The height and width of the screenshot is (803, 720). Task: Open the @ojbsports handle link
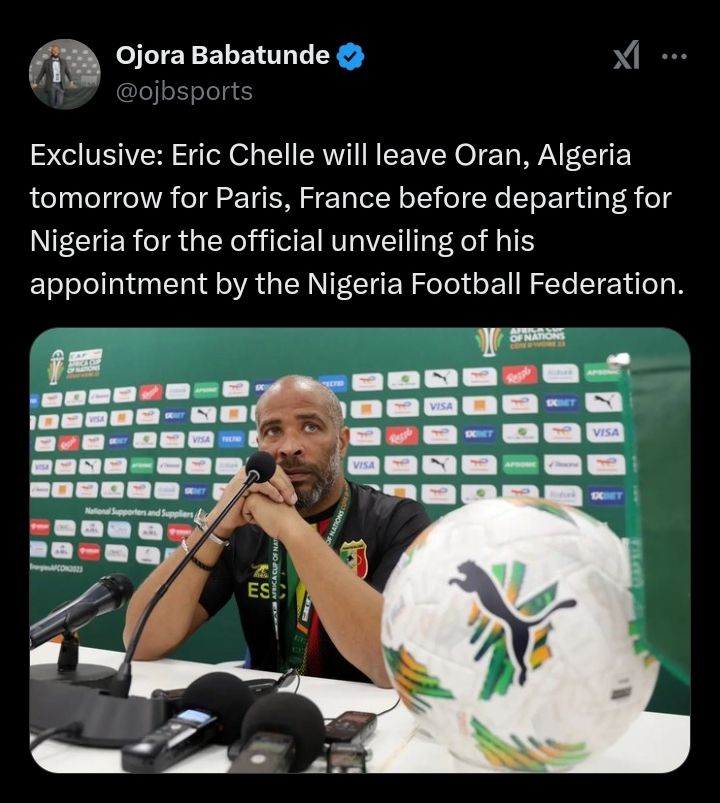(x=184, y=92)
